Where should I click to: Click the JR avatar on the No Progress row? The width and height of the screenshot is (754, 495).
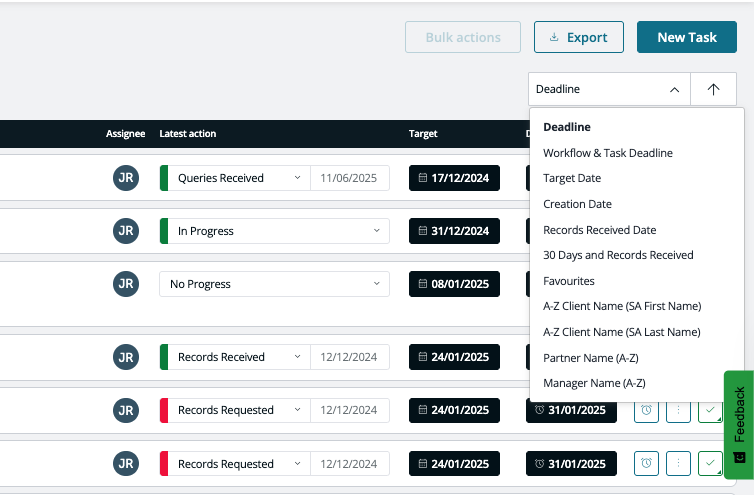pyautogui.click(x=126, y=284)
